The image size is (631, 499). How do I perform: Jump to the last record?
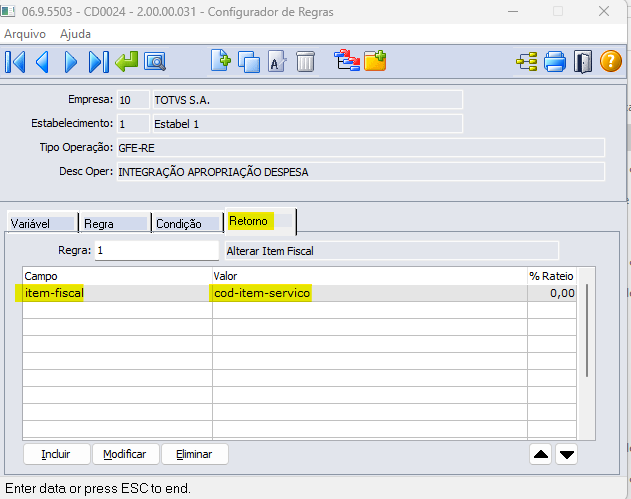tap(98, 62)
